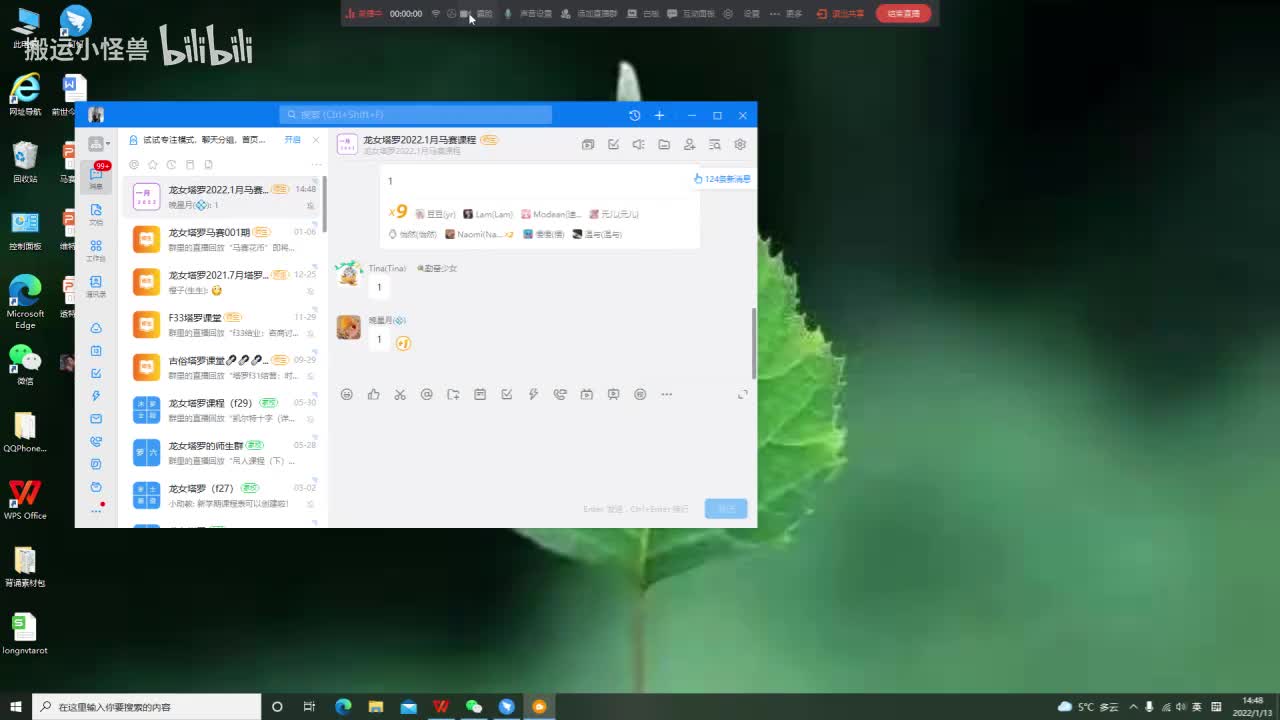Viewport: 1280px width, 720px height.
Task: Open group files folder icon
Action: coord(664,144)
